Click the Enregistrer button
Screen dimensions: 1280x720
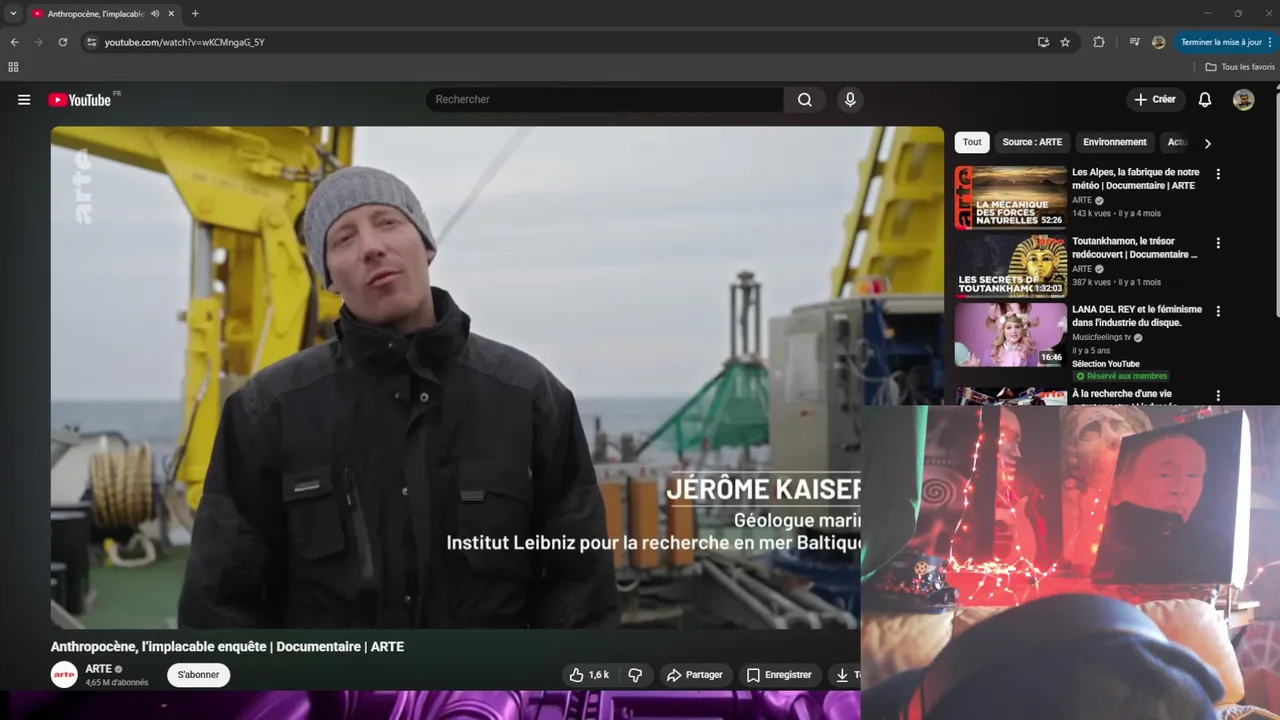click(x=779, y=675)
